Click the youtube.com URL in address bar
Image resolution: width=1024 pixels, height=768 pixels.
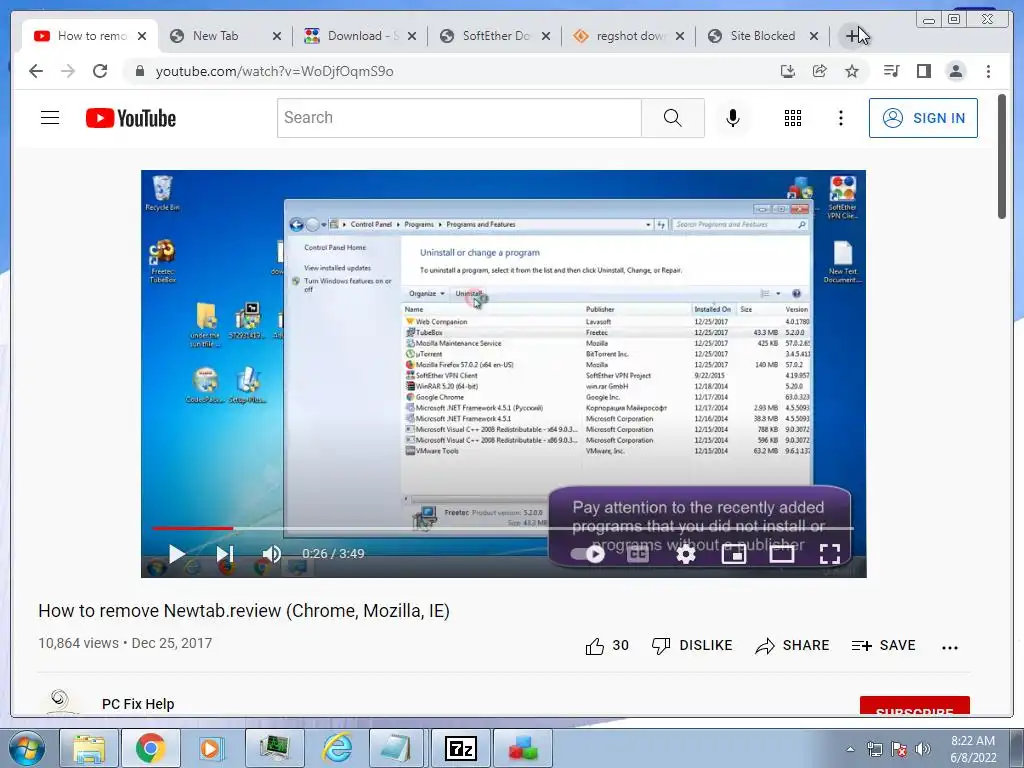(274, 71)
